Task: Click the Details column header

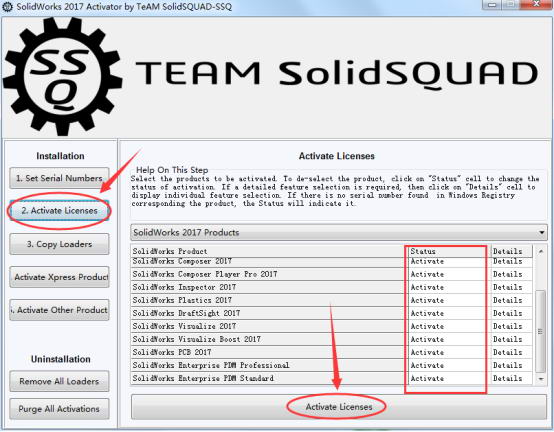Action: pyautogui.click(x=511, y=251)
